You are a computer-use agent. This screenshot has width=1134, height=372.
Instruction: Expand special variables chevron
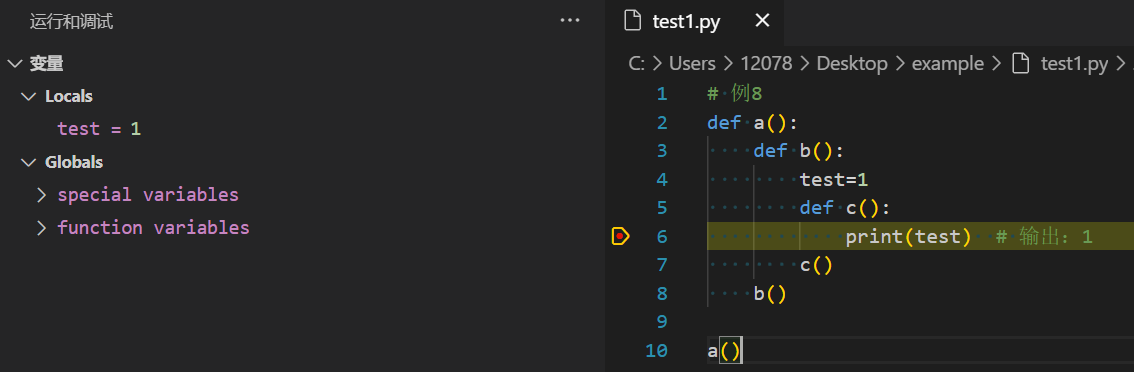tap(42, 195)
